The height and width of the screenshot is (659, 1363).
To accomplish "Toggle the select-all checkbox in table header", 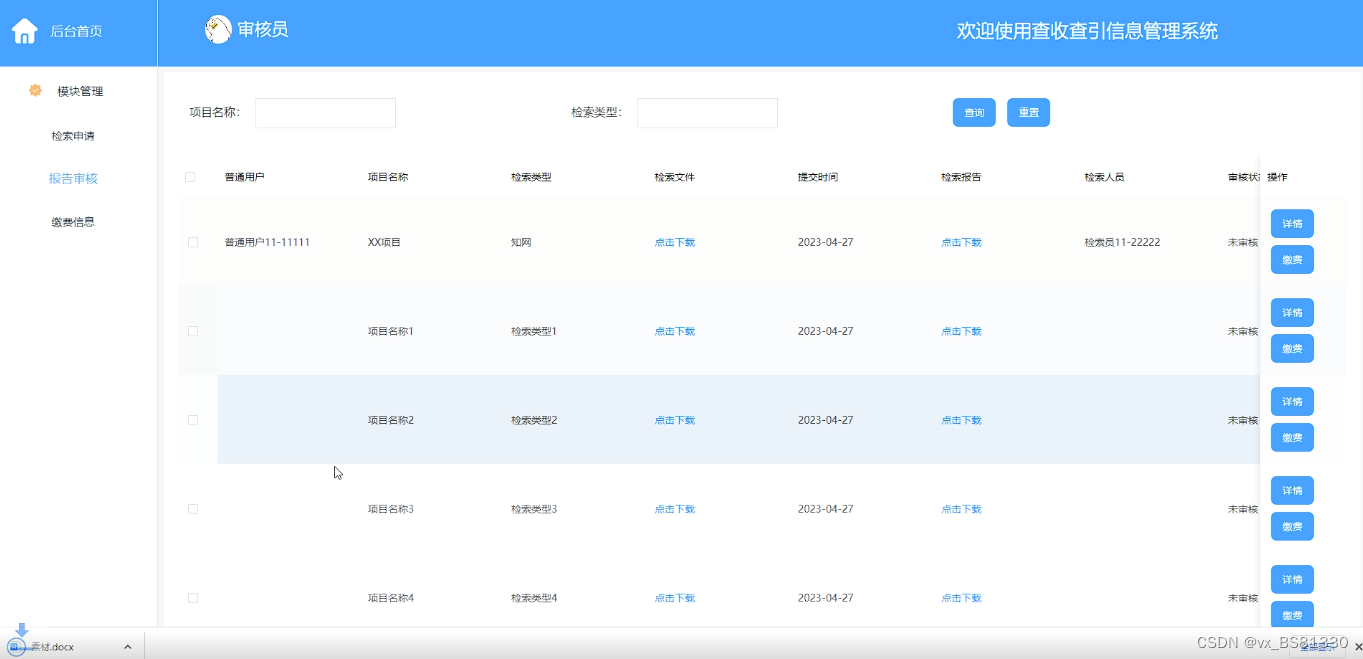I will [190, 177].
